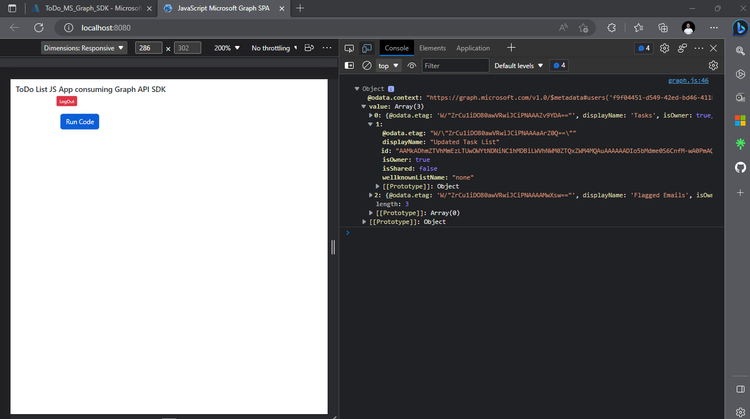Toggle the console sidebar panel icon
The width and height of the screenshot is (750, 419).
tap(349, 66)
